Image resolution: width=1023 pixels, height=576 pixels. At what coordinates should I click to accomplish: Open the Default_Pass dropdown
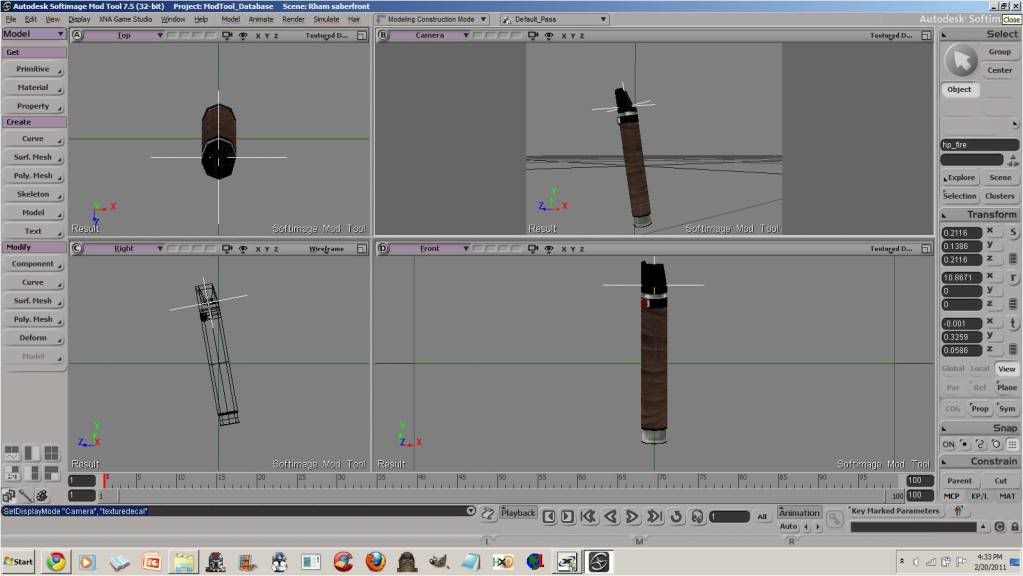pos(555,20)
